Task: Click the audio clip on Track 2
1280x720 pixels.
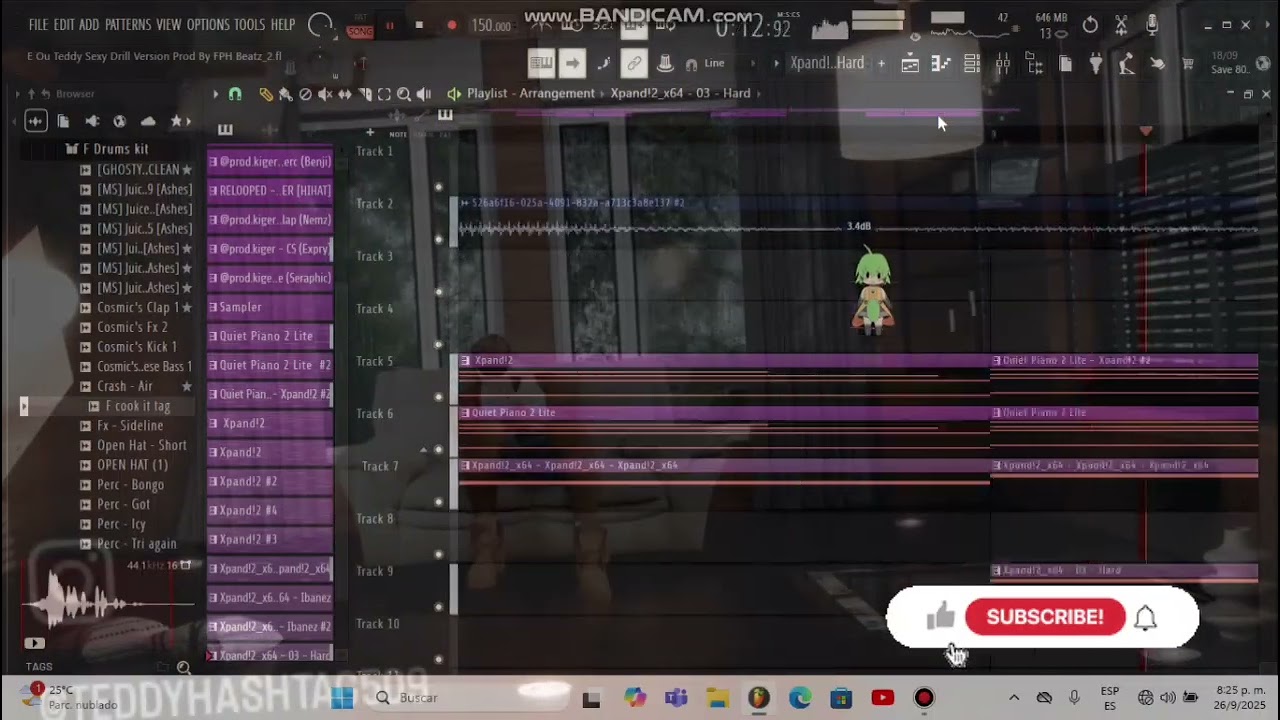Action: click(858, 221)
